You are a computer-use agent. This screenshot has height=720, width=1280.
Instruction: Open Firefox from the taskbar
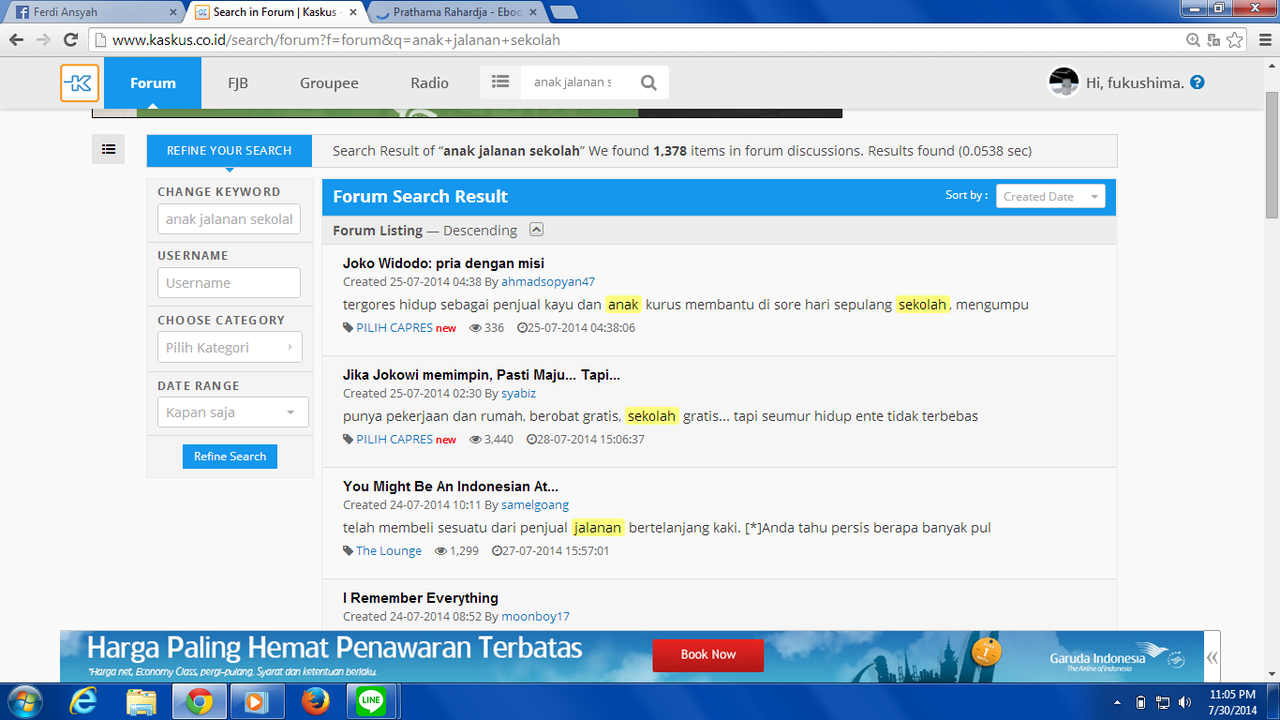coord(314,702)
